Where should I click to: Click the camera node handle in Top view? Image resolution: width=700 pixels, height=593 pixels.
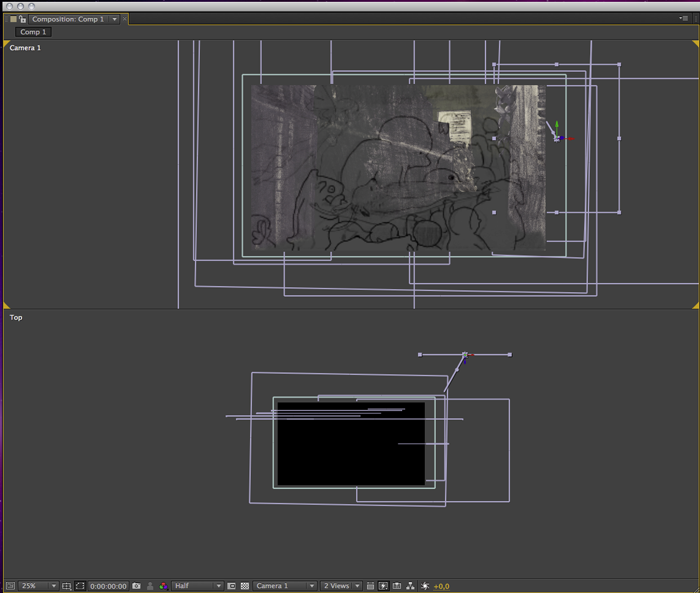[x=465, y=355]
